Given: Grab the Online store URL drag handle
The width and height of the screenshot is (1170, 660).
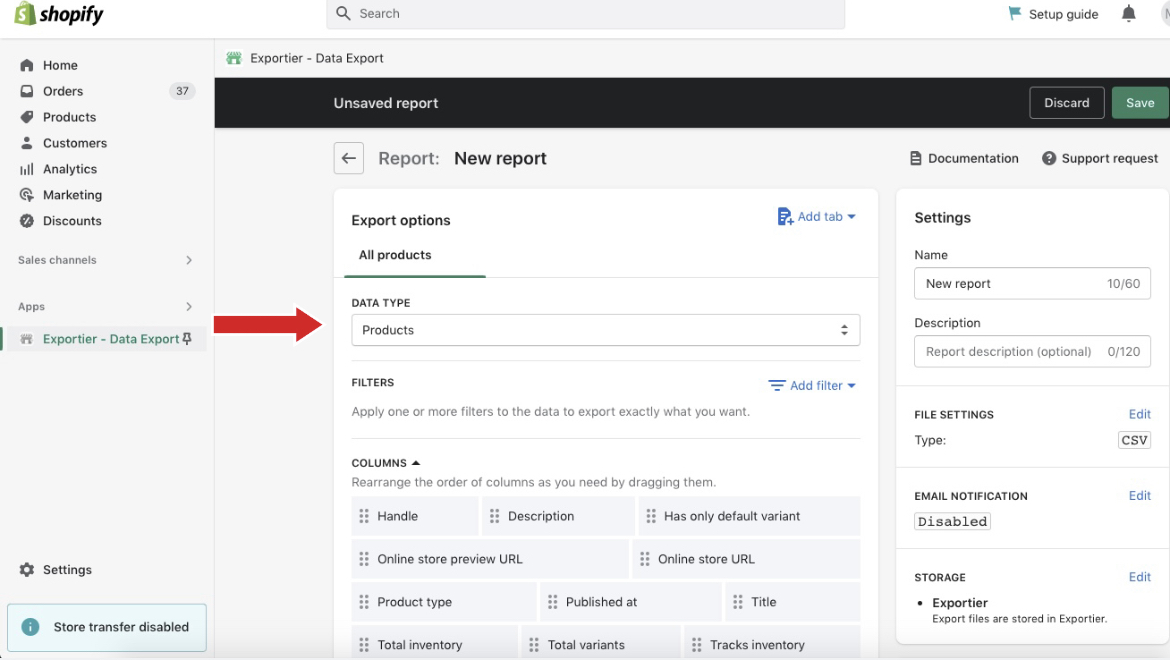Looking at the screenshot, I should click(645, 559).
